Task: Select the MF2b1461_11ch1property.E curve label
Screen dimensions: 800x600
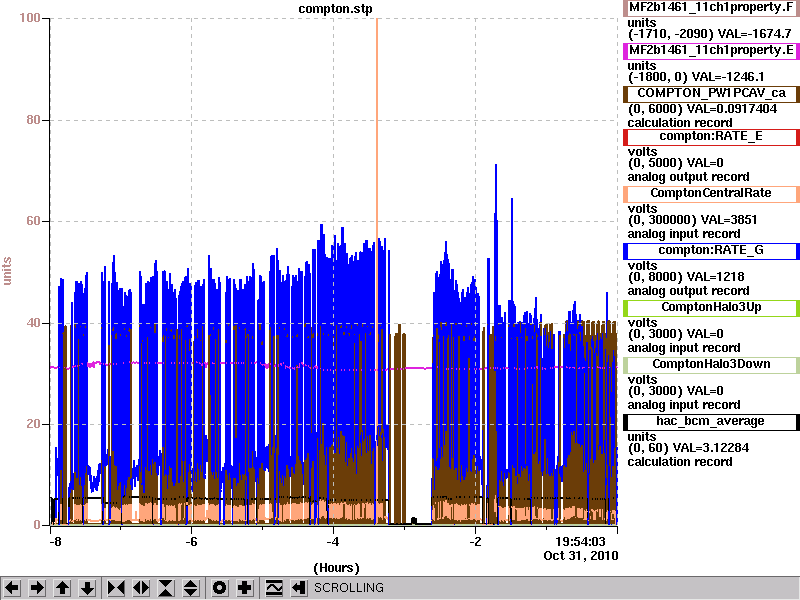Action: (710, 51)
